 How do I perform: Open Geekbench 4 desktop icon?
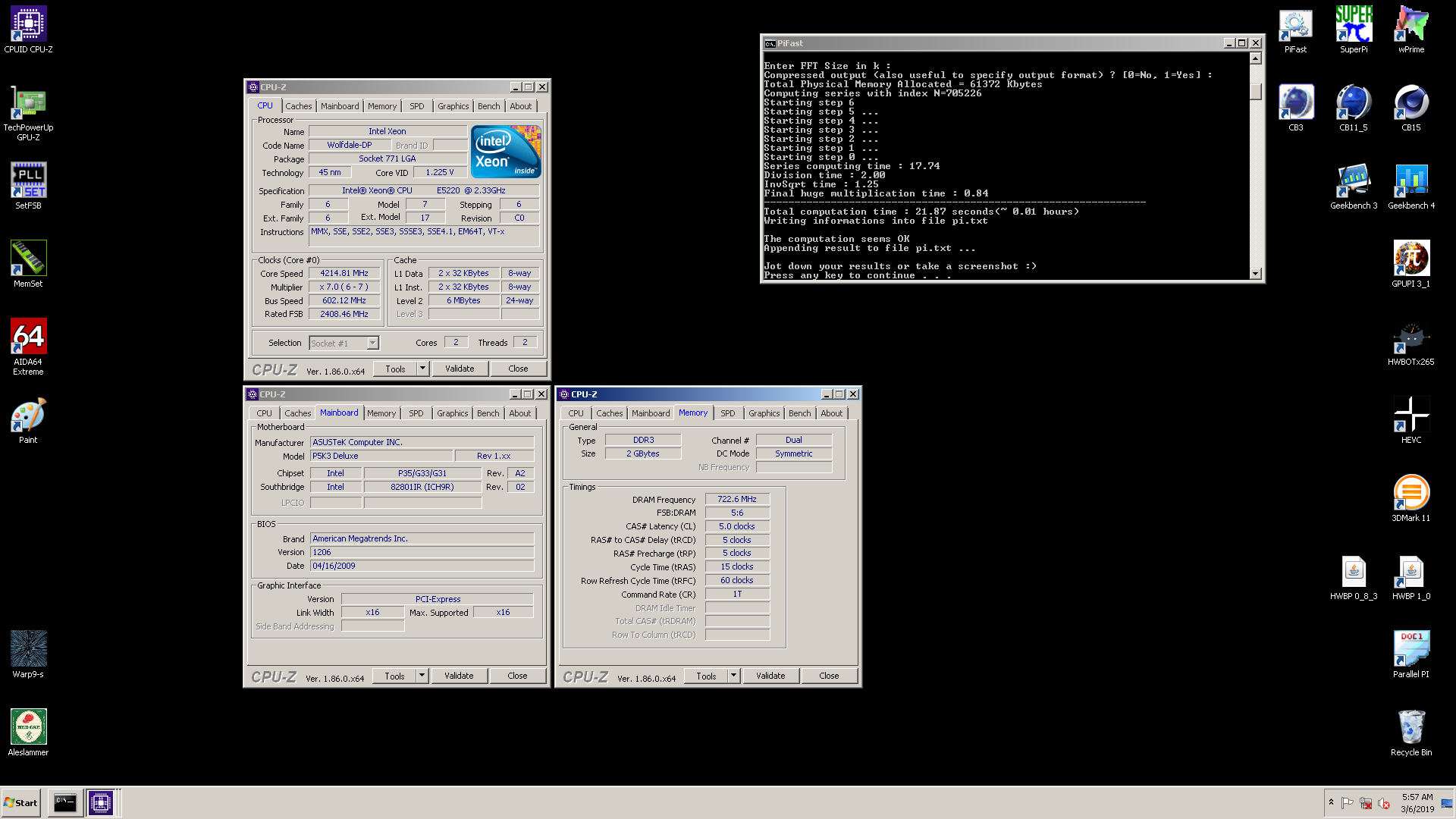(x=1411, y=187)
